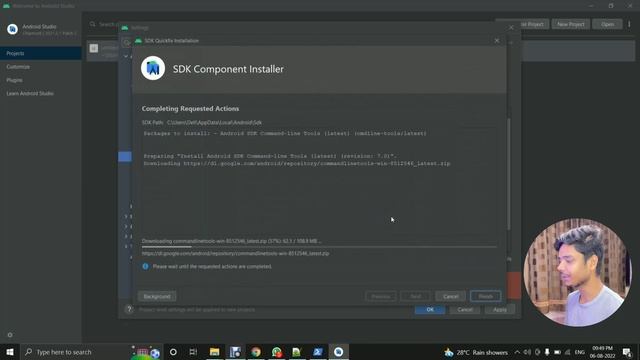Show hidden system tray icons
This screenshot has height=360, width=640.
pos(517,352)
